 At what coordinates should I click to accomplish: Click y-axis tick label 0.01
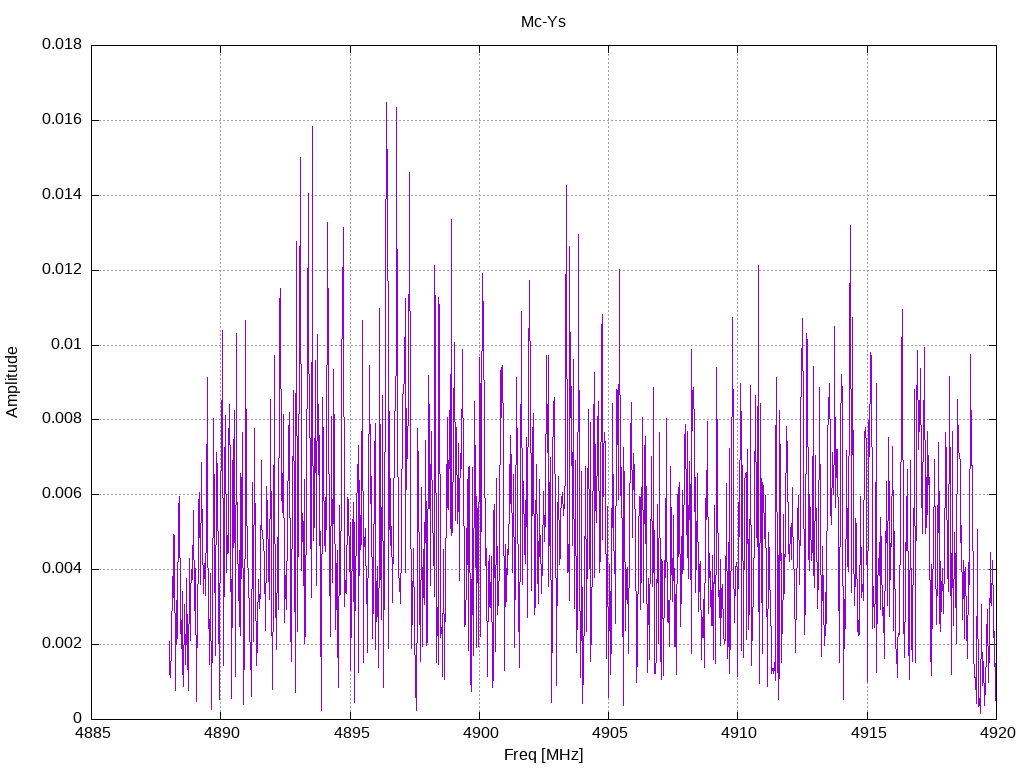click(67, 344)
